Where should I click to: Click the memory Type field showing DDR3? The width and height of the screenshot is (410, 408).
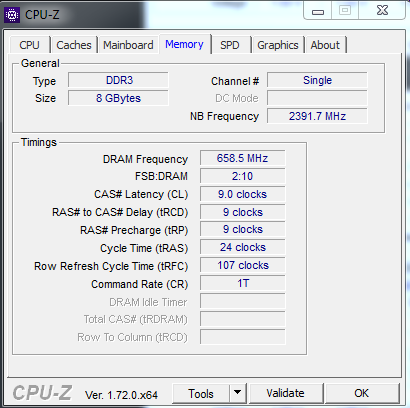pyautogui.click(x=118, y=80)
